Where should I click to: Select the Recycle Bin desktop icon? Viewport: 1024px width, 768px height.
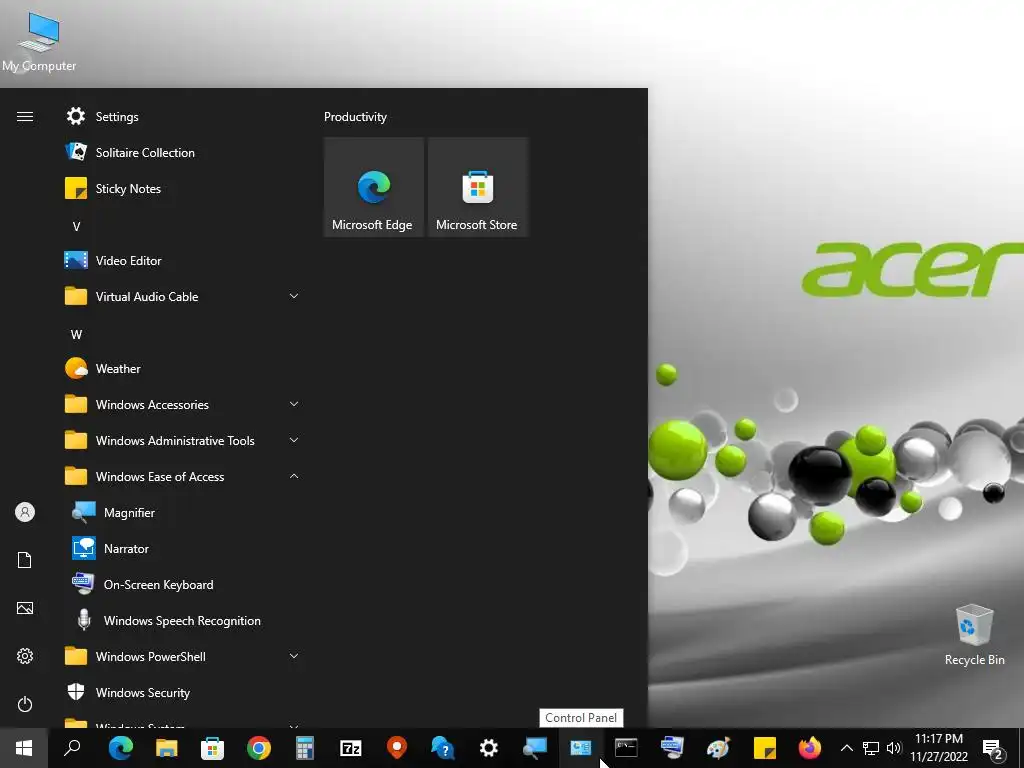pos(974,635)
